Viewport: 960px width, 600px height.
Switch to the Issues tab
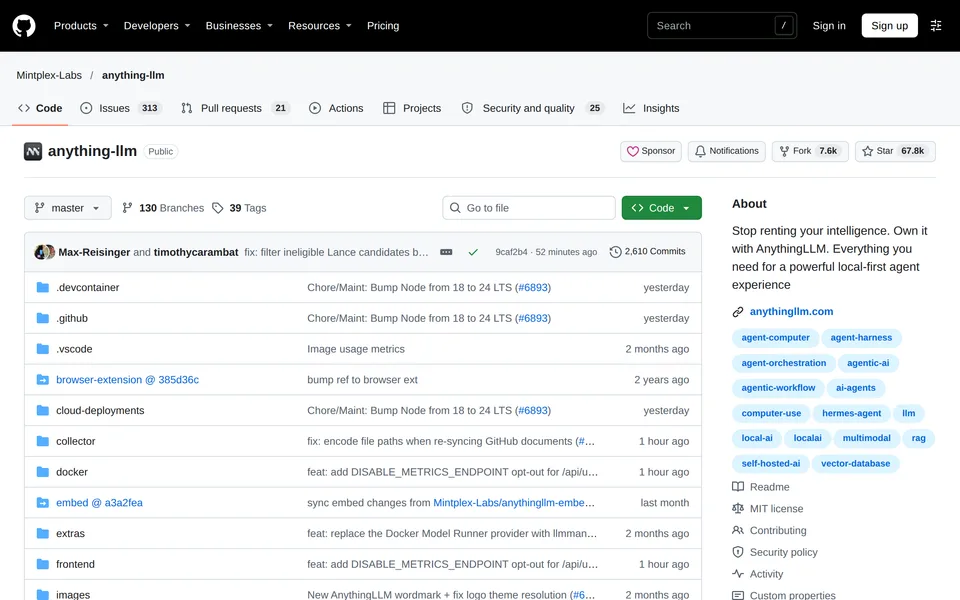pyautogui.click(x=120, y=108)
